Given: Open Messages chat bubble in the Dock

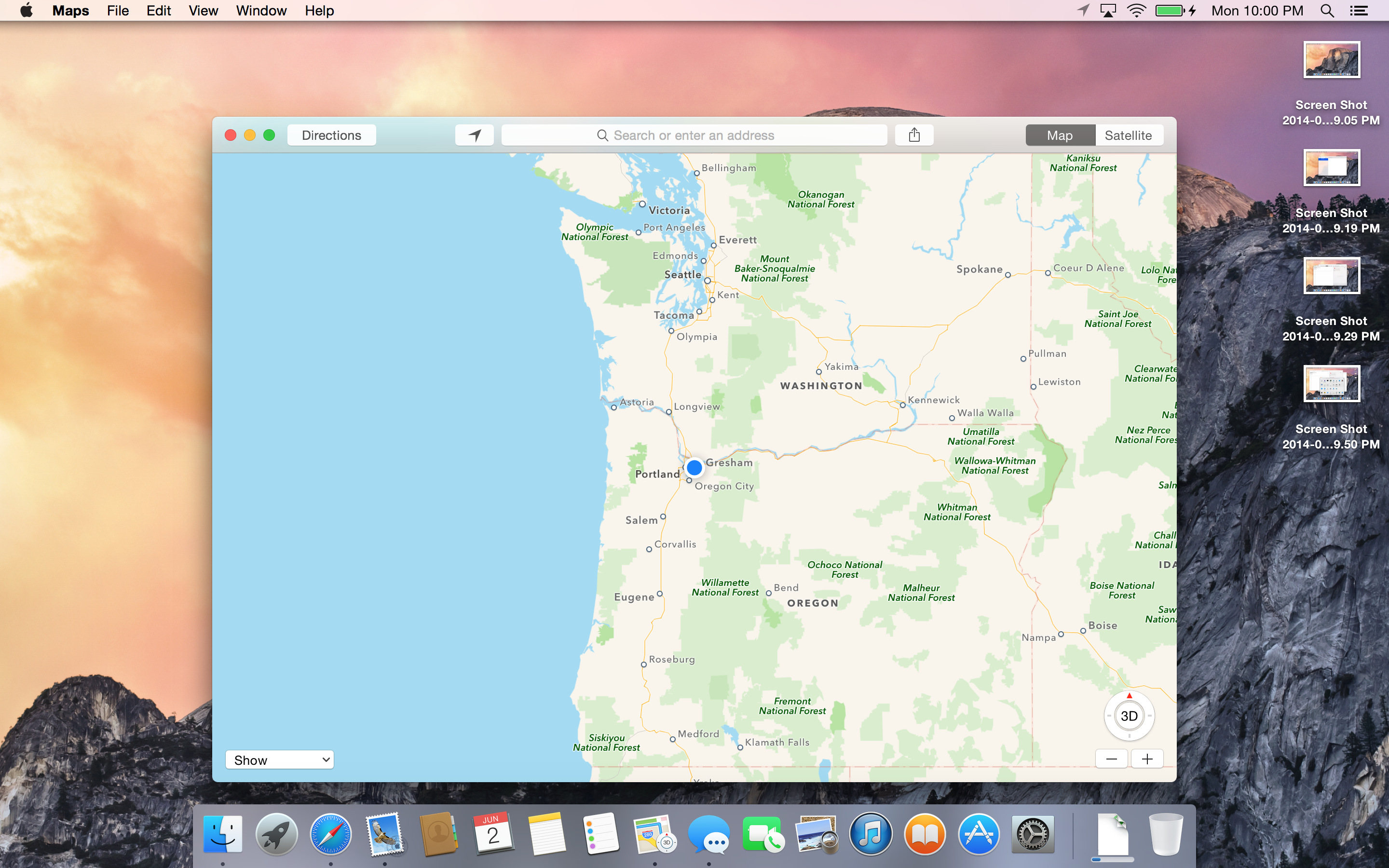Looking at the screenshot, I should pos(709,834).
